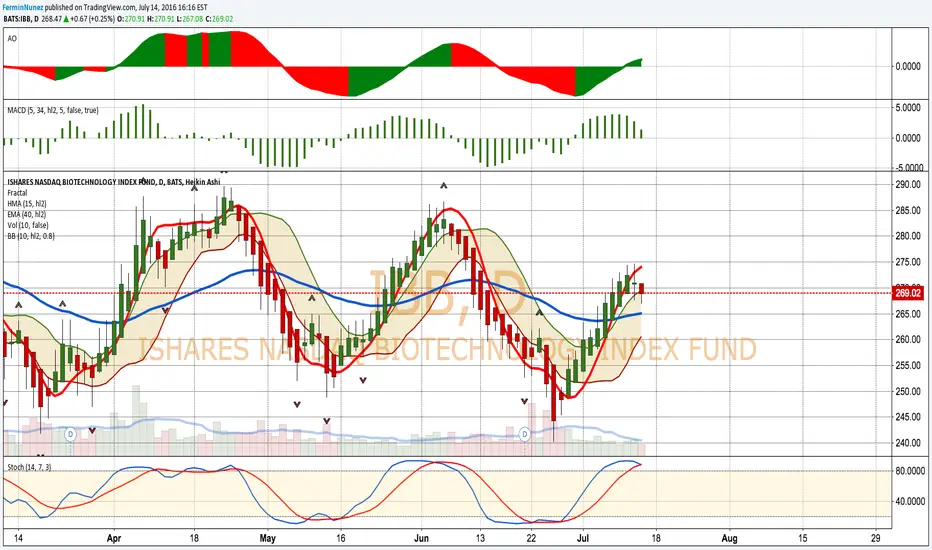The image size is (932, 550).
Task: Click the EMA (40, hl2) indicator label
Action: 27,214
